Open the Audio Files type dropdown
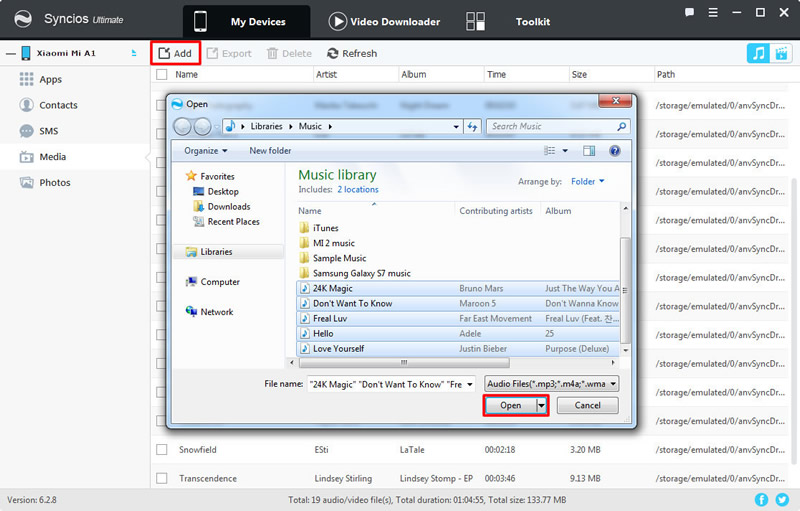 pos(552,384)
